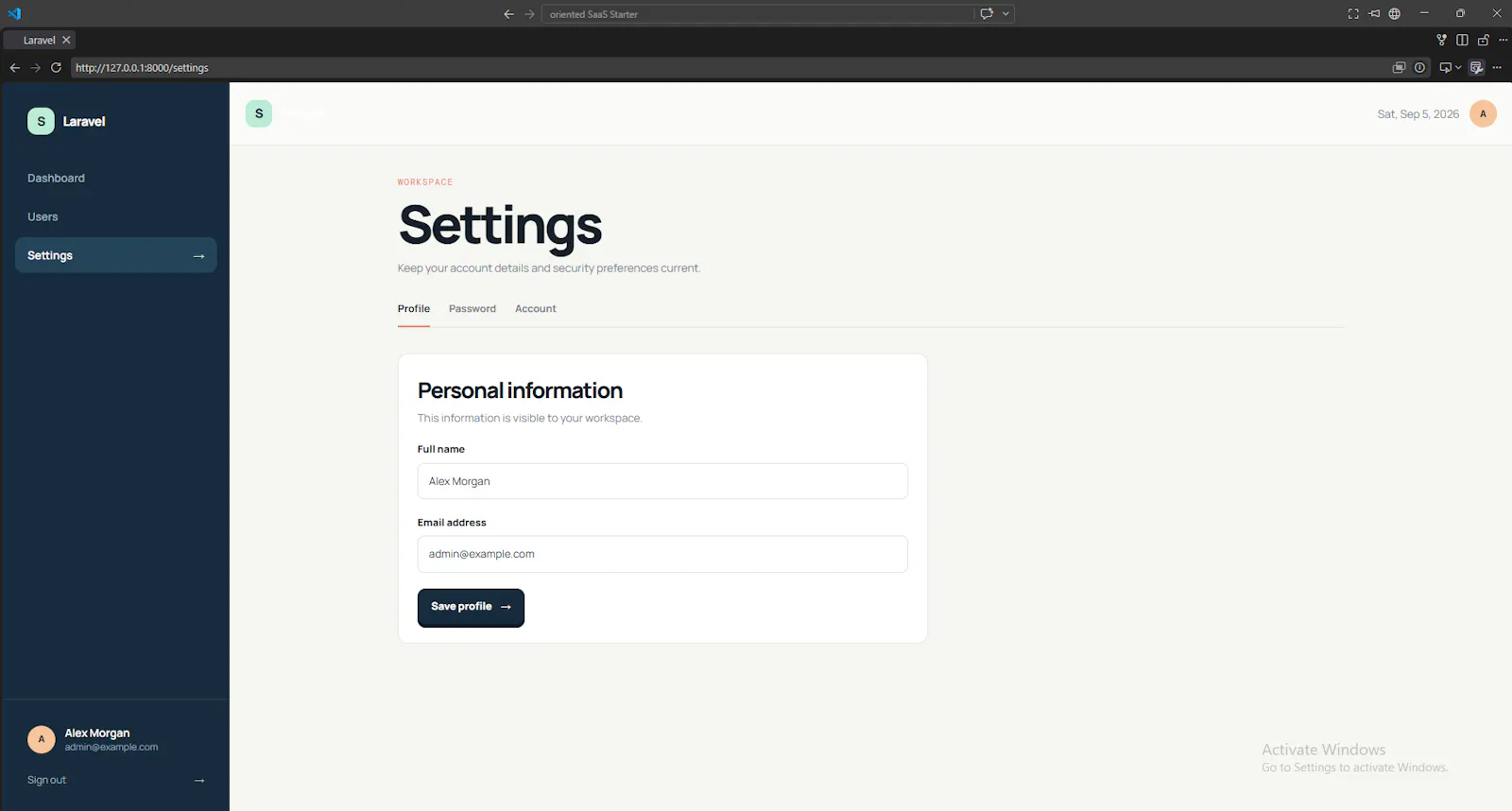
Task: Reload the embedded browser page
Action: click(56, 68)
